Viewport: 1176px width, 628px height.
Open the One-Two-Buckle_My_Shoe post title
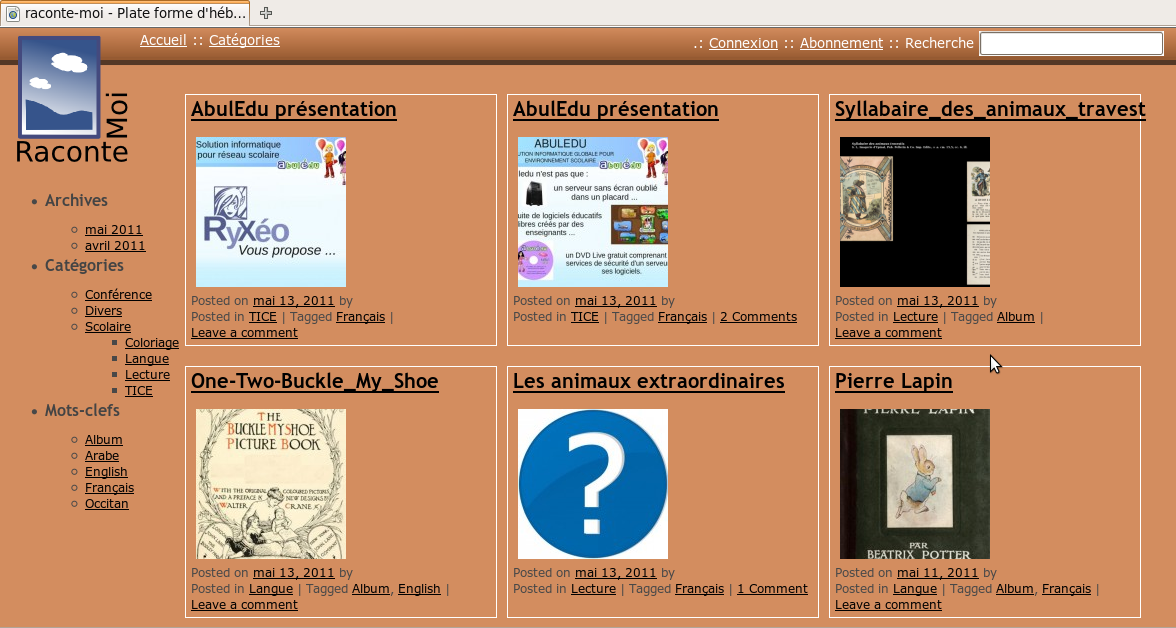coord(314,381)
